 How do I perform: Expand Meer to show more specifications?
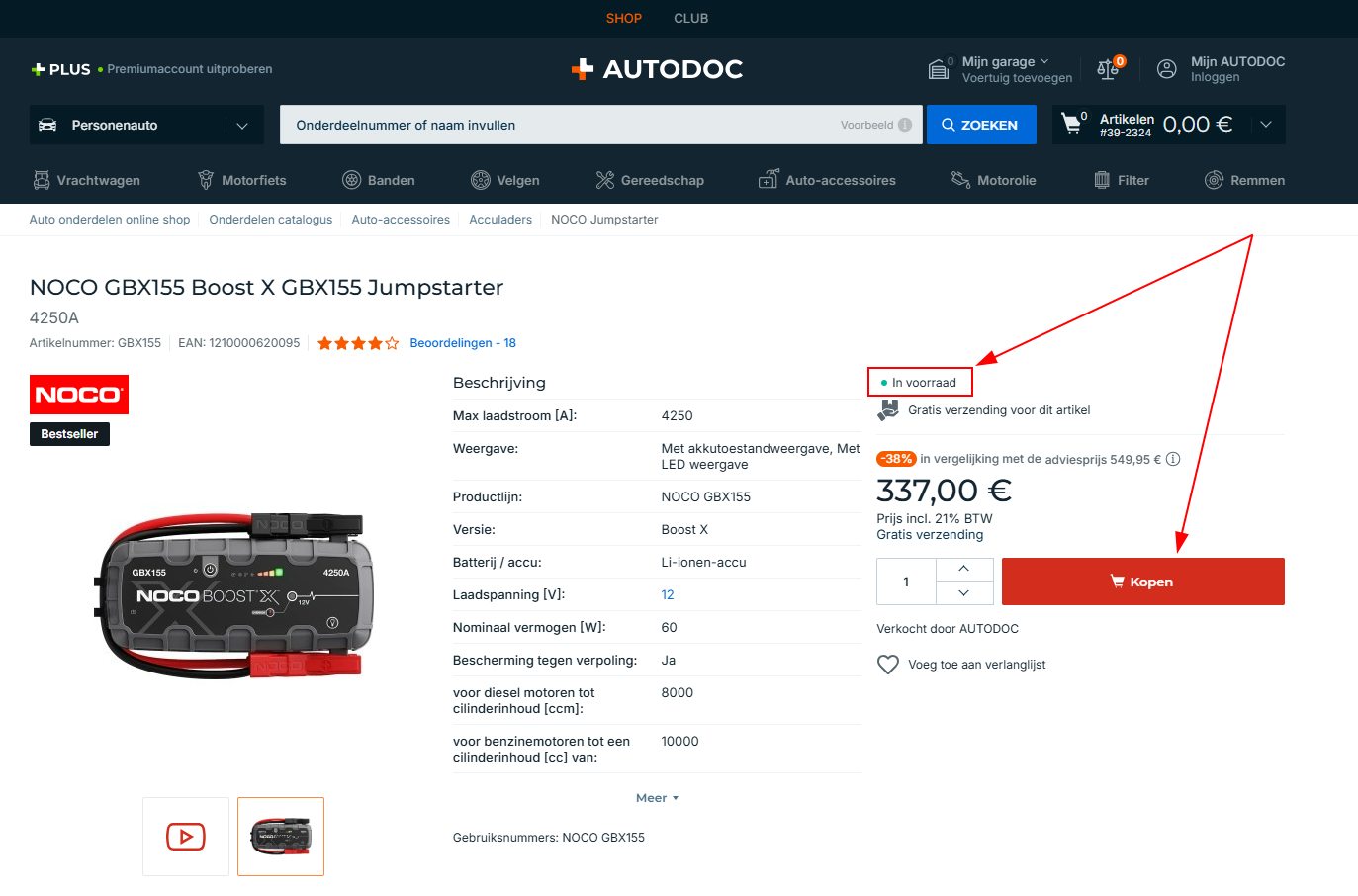657,798
